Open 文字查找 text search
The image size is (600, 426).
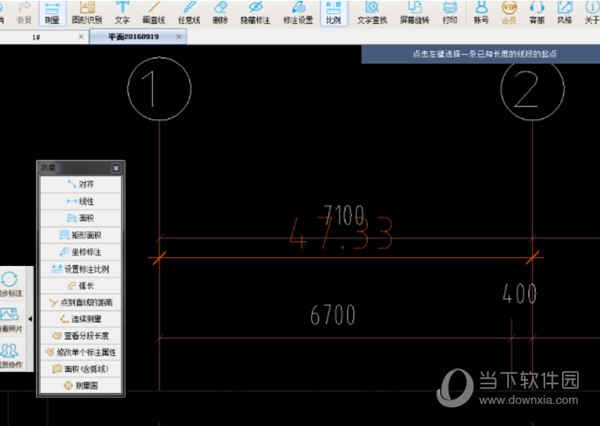pos(372,13)
